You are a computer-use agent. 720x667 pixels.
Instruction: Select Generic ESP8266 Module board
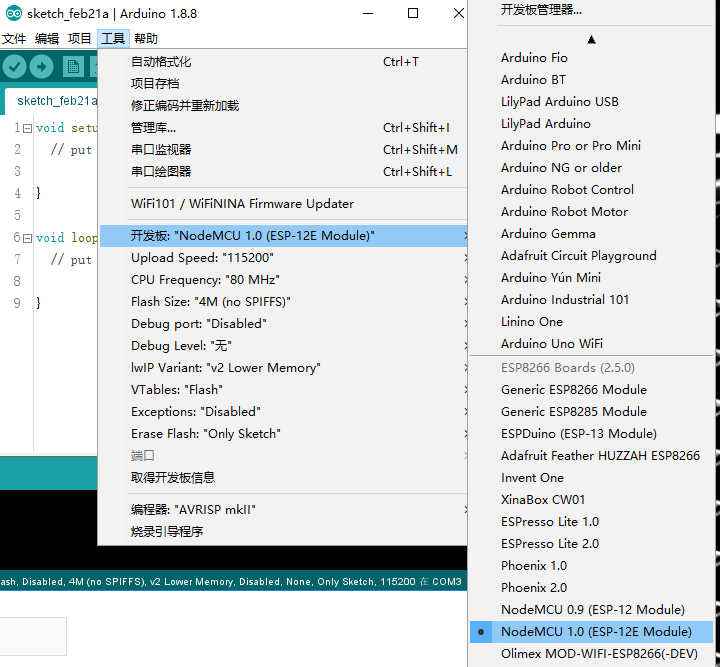point(591,390)
